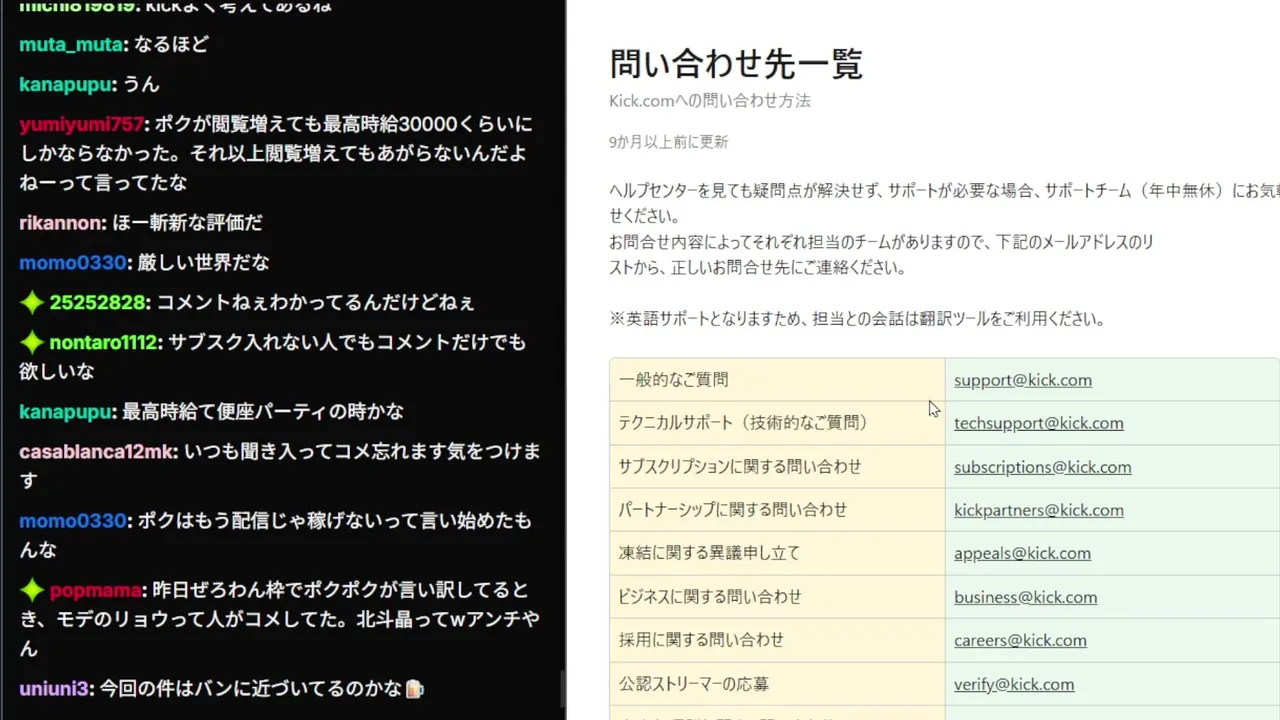This screenshot has height=720, width=1280.
Task: Click the username popmama in chat
Action: pyautogui.click(x=95, y=590)
